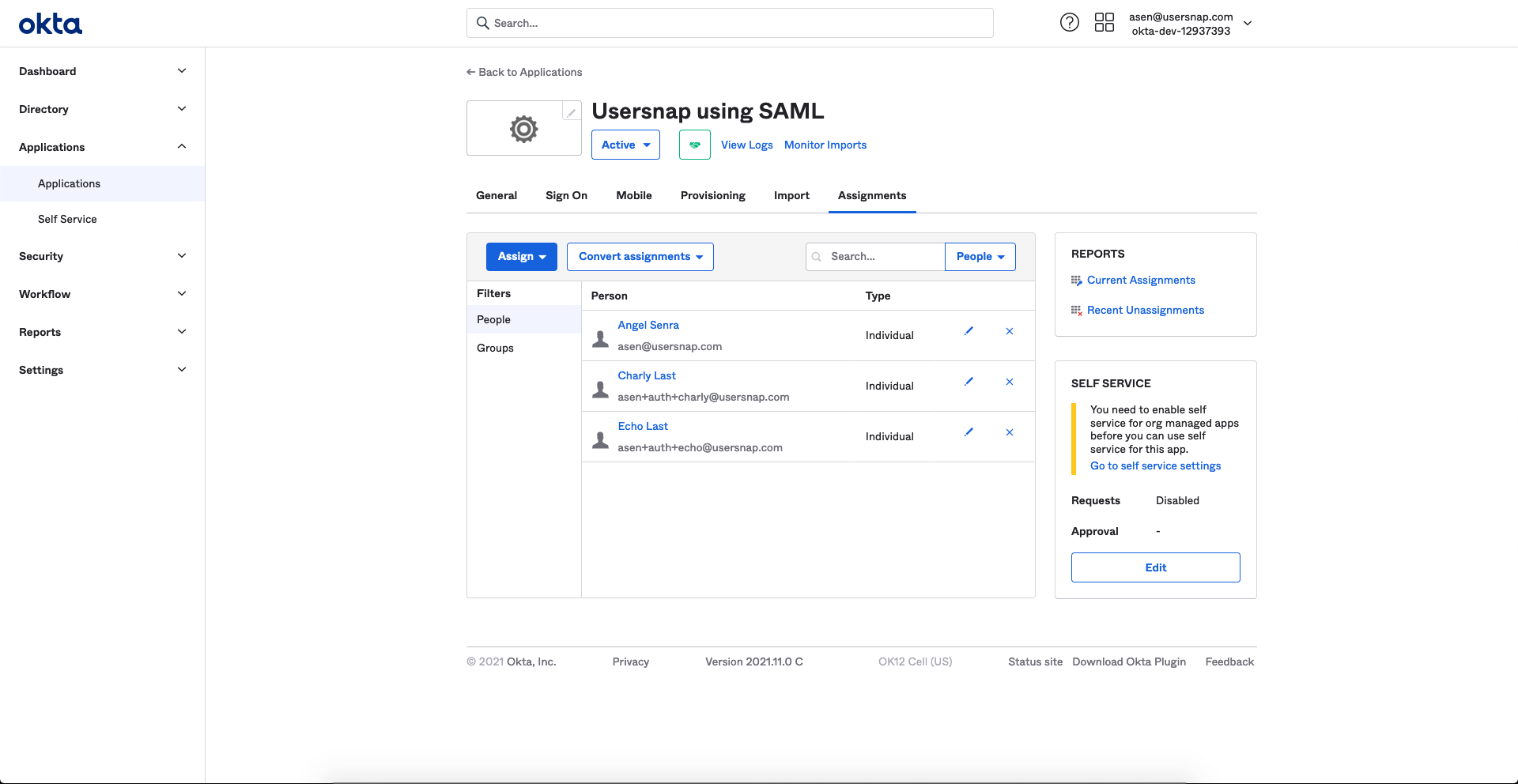Open Self Service in the sidebar
The width and height of the screenshot is (1518, 784).
[x=102, y=219]
